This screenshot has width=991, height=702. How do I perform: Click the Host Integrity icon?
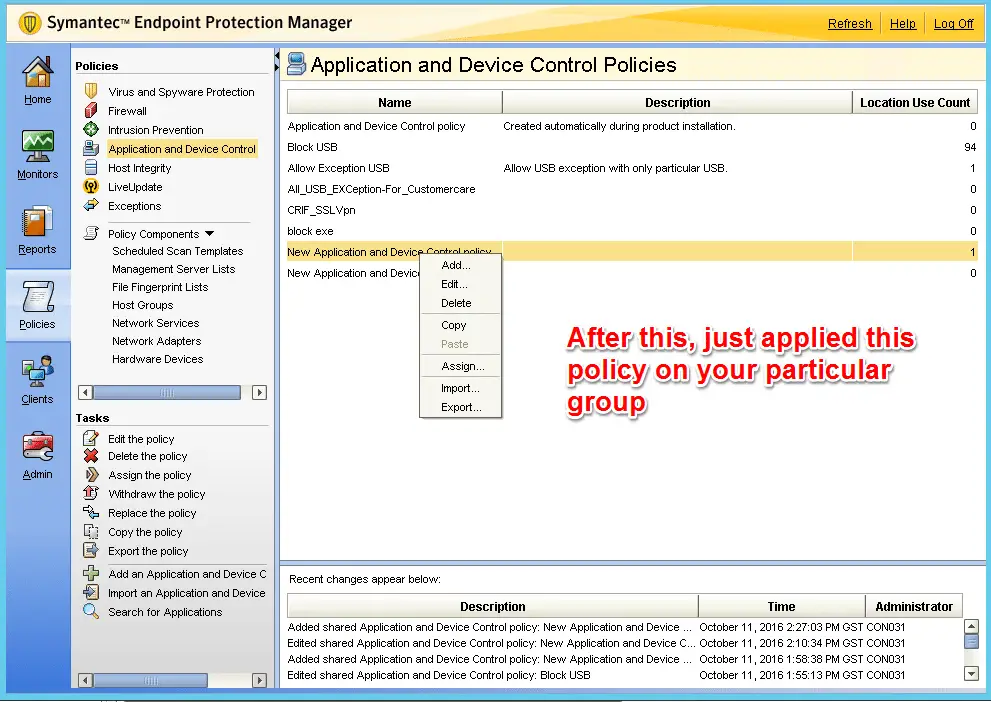click(91, 167)
